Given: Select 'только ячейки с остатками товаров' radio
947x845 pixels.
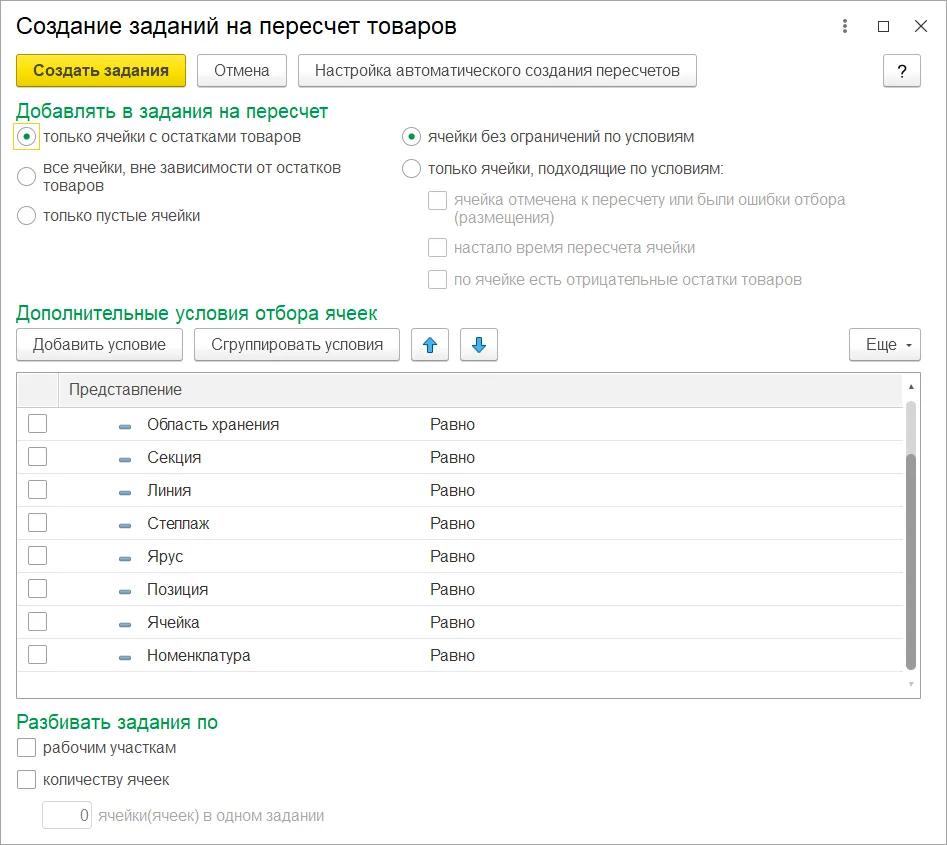Looking at the screenshot, I should (27, 137).
